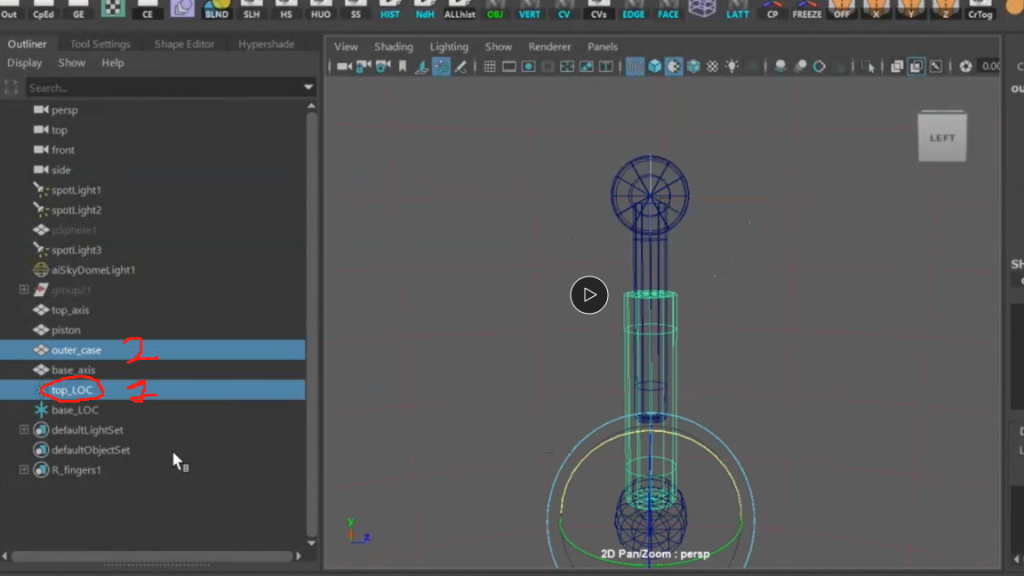Viewport: 1024px width, 576px height.
Task: Open the Outliner search dropdown arrow
Action: (x=308, y=88)
